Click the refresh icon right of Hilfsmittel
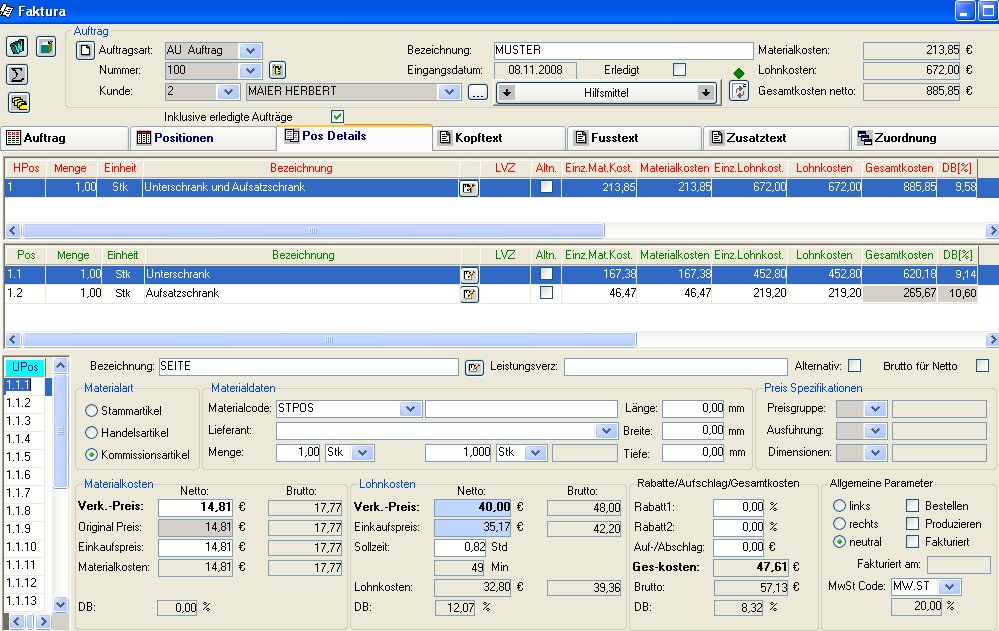 pos(739,91)
